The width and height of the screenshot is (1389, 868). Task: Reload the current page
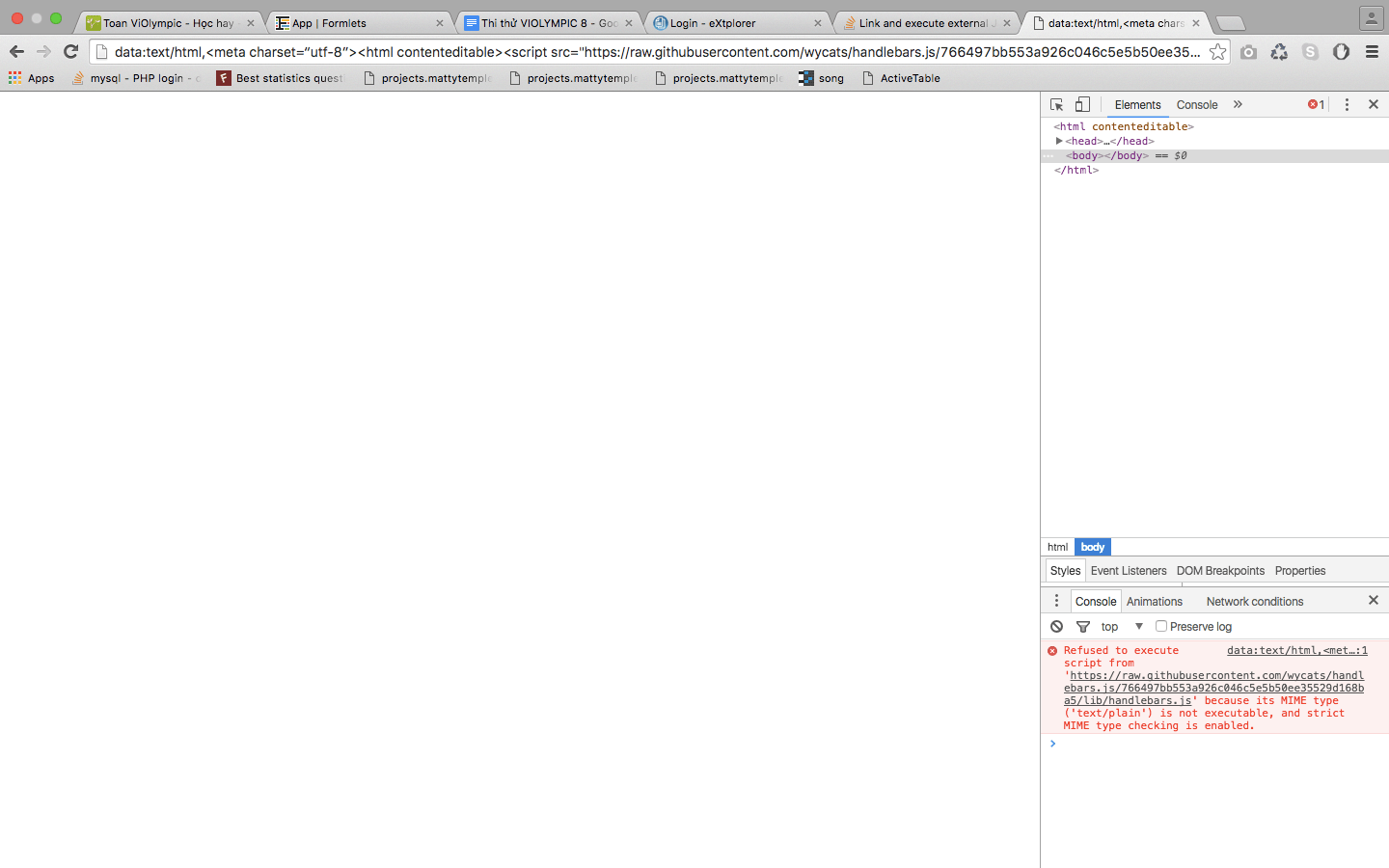[x=70, y=51]
